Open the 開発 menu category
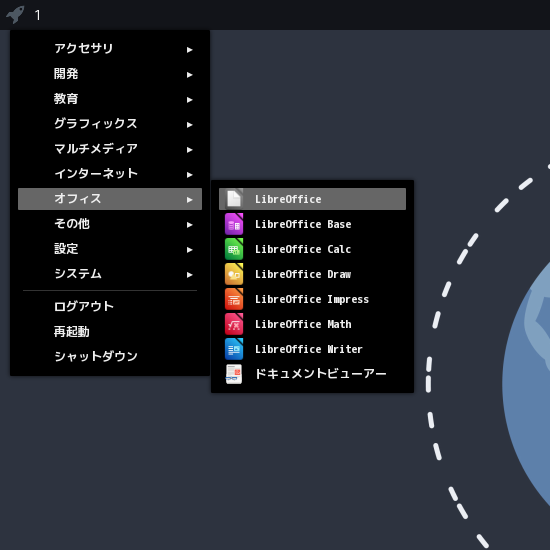Viewport: 550px width, 550px height. pyautogui.click(x=110, y=74)
